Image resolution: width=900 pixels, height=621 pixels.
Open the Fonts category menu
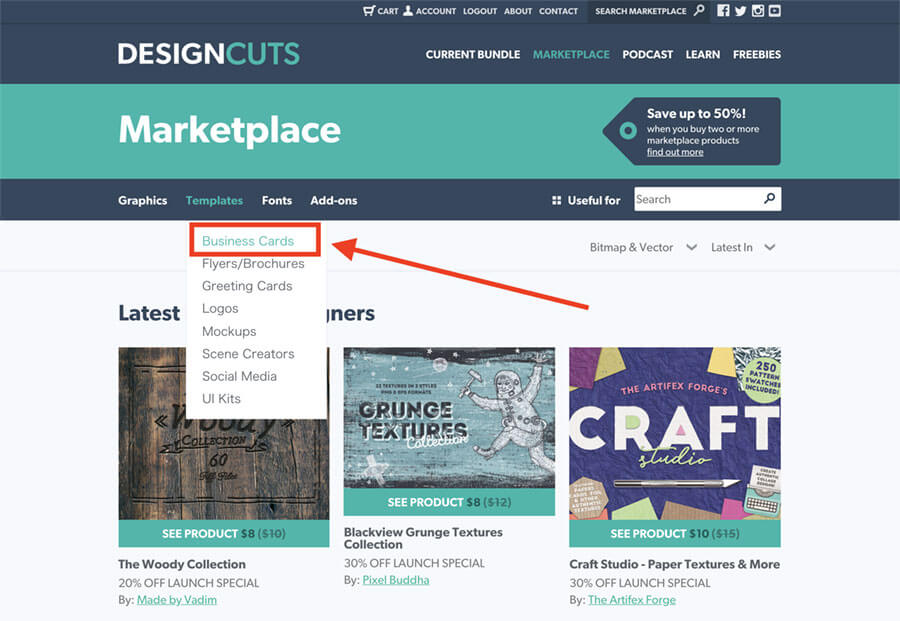point(277,200)
